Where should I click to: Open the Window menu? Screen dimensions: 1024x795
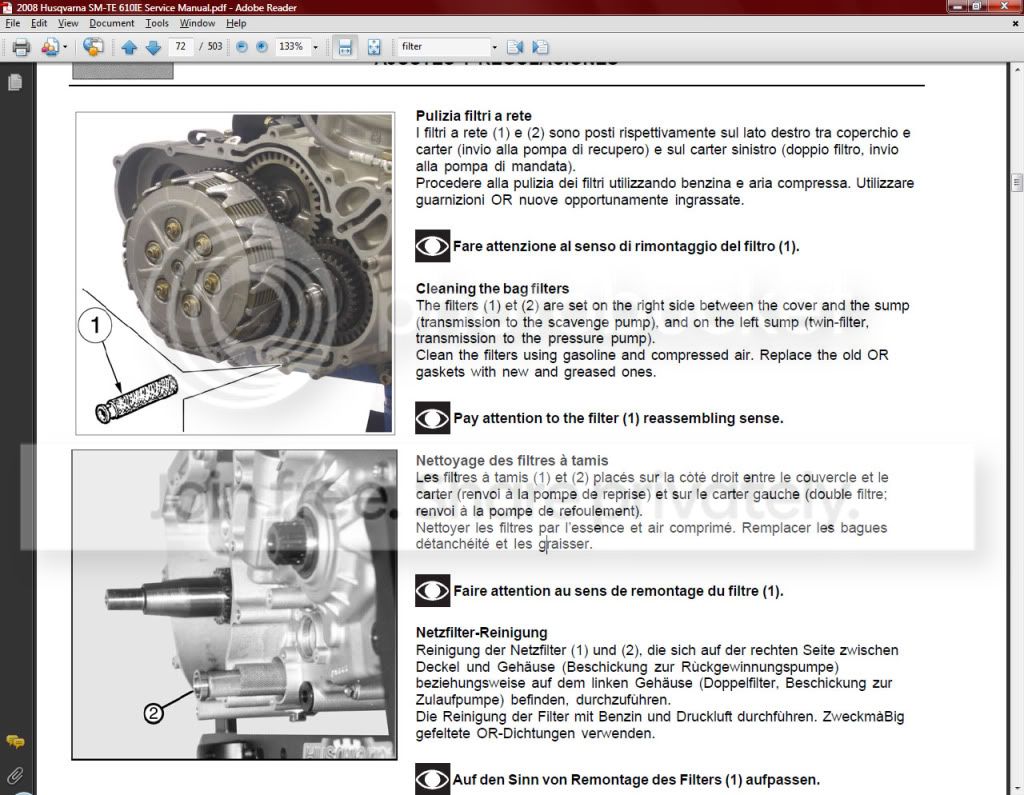coord(197,22)
